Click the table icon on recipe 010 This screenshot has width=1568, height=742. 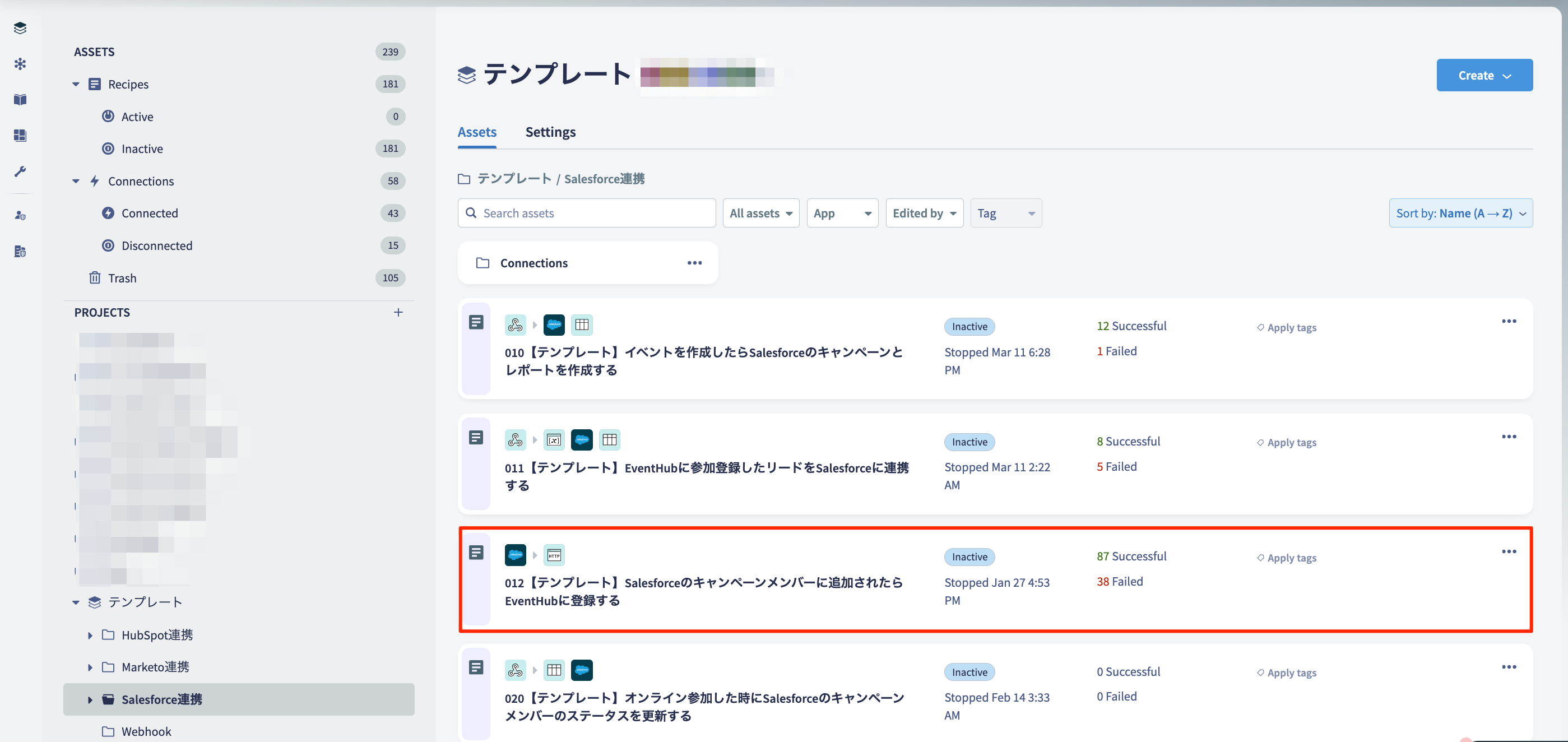click(x=582, y=325)
